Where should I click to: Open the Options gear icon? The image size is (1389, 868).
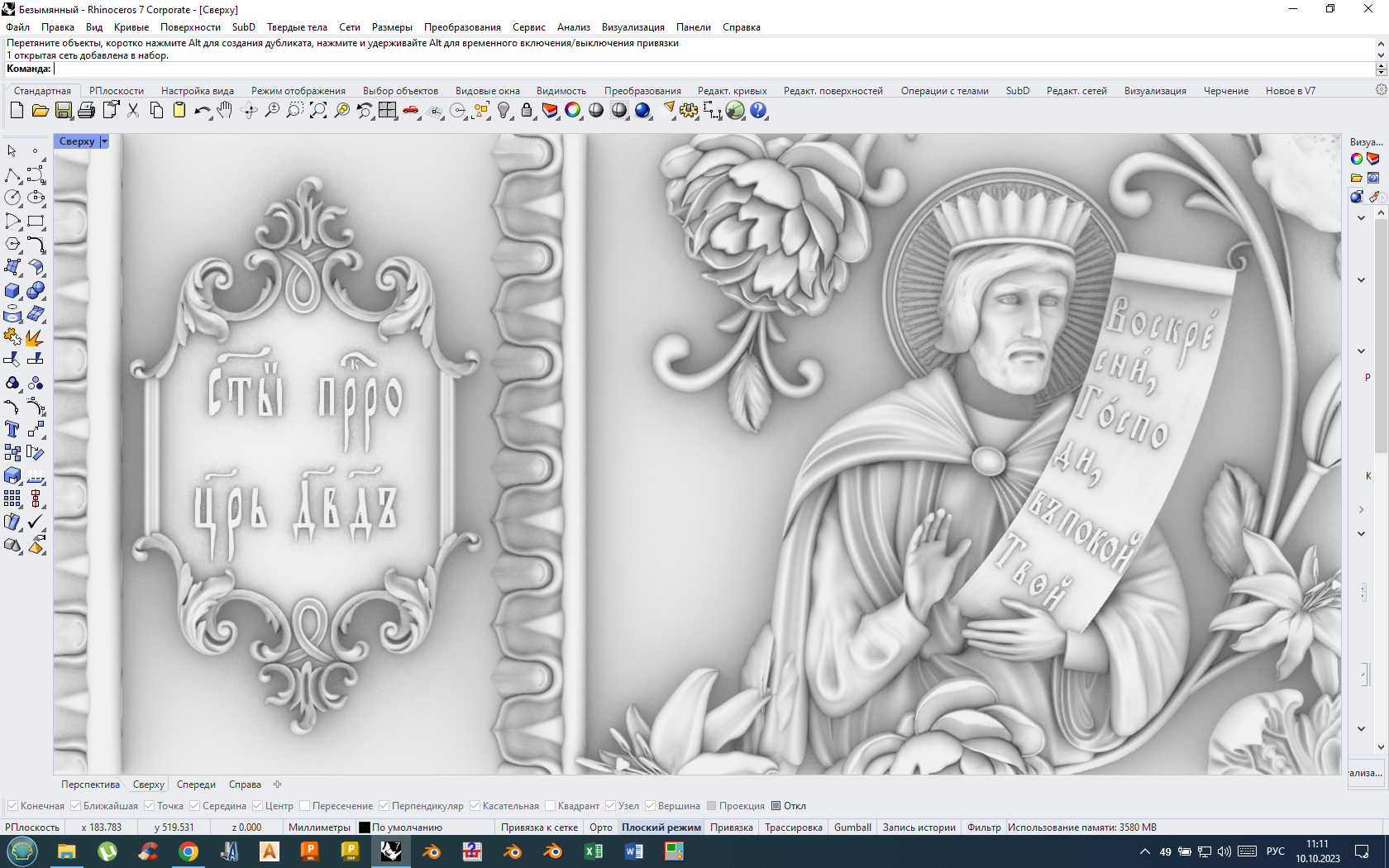[x=689, y=110]
